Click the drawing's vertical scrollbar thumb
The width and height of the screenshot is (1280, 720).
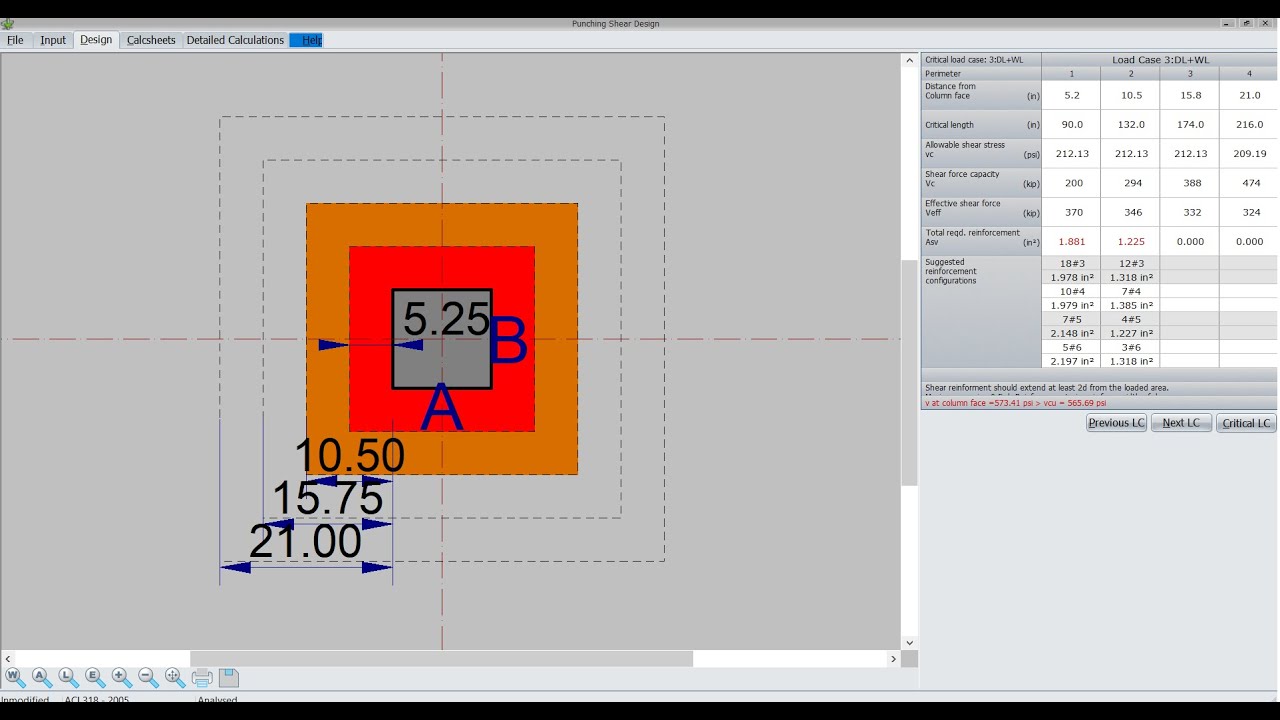909,373
